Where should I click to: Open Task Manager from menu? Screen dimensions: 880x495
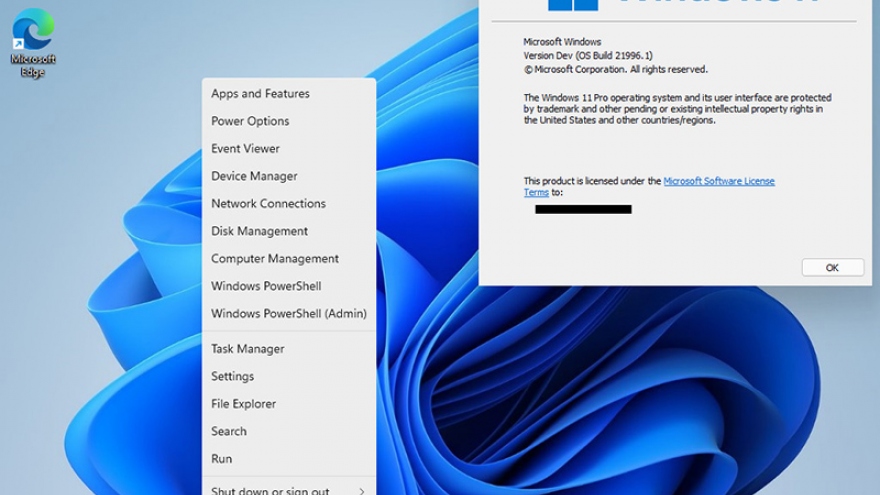(x=247, y=349)
